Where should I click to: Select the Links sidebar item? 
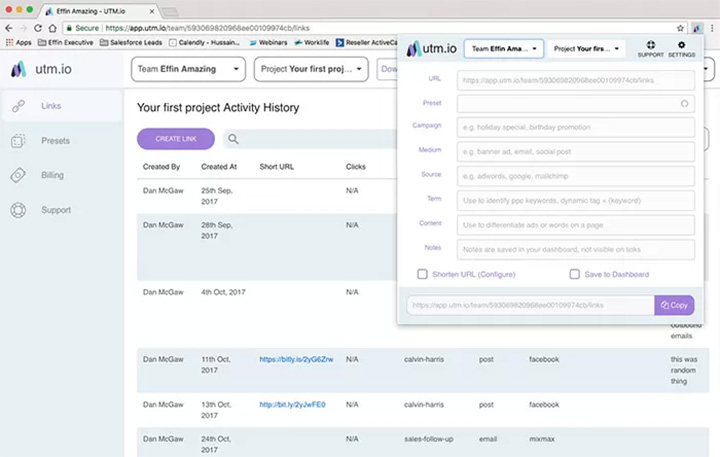coord(62,106)
